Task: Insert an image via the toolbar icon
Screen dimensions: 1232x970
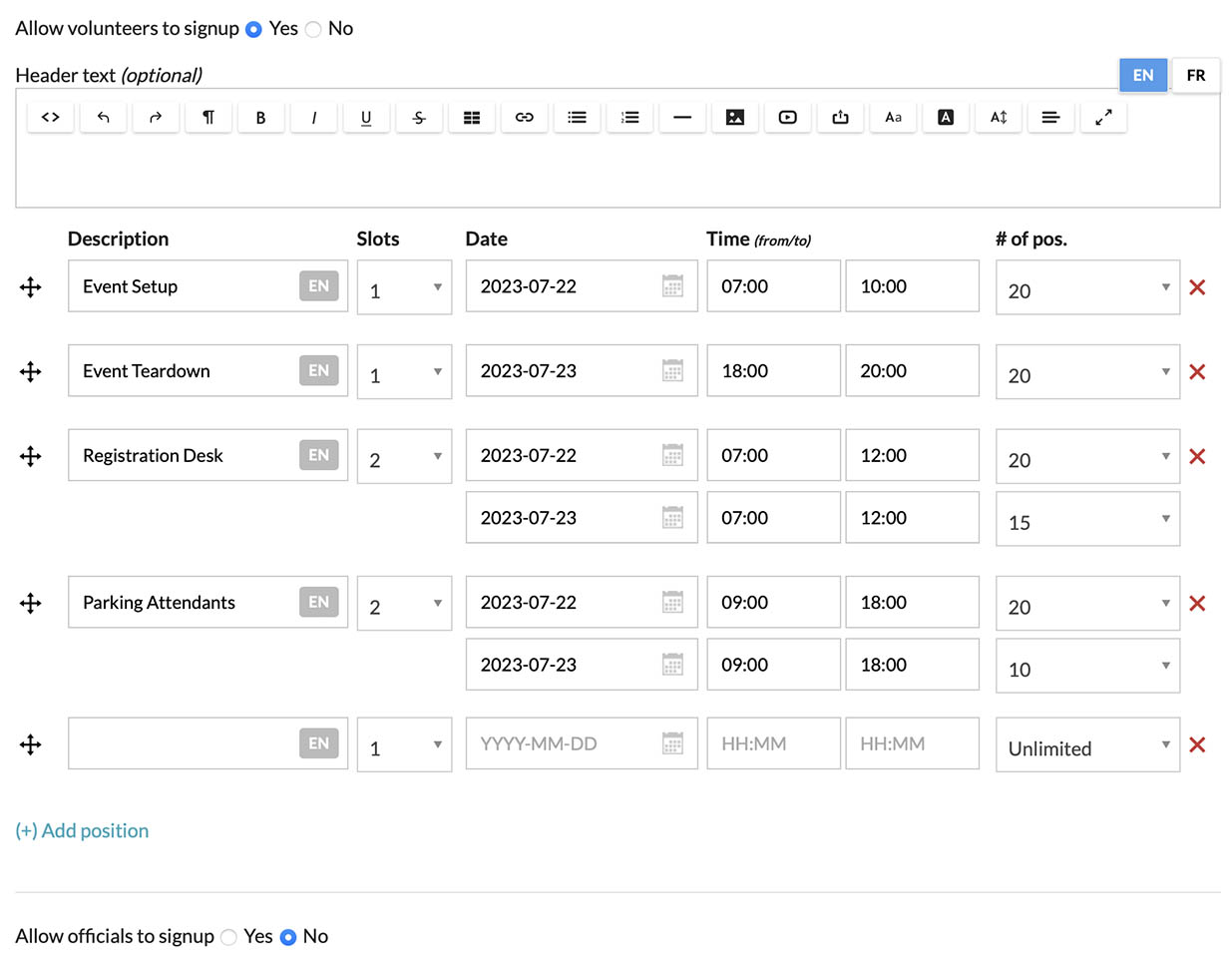Action: (x=734, y=118)
